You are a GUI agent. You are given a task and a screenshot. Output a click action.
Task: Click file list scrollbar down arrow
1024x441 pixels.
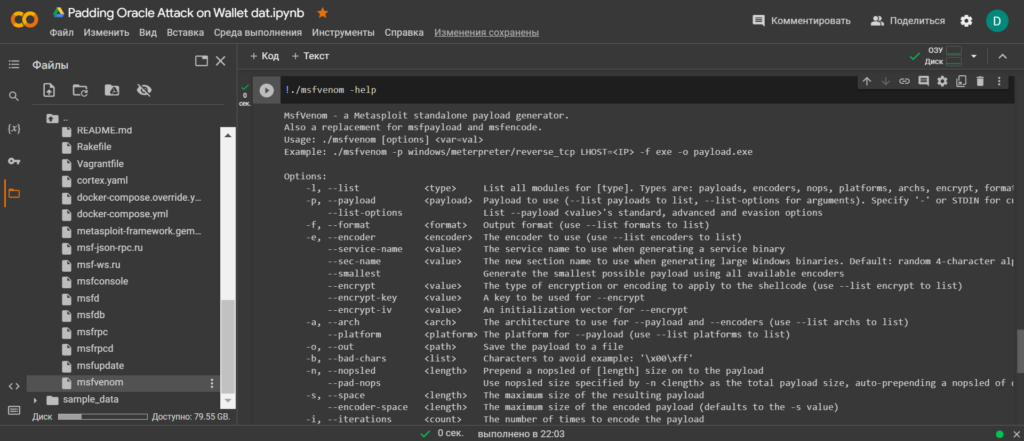point(228,400)
